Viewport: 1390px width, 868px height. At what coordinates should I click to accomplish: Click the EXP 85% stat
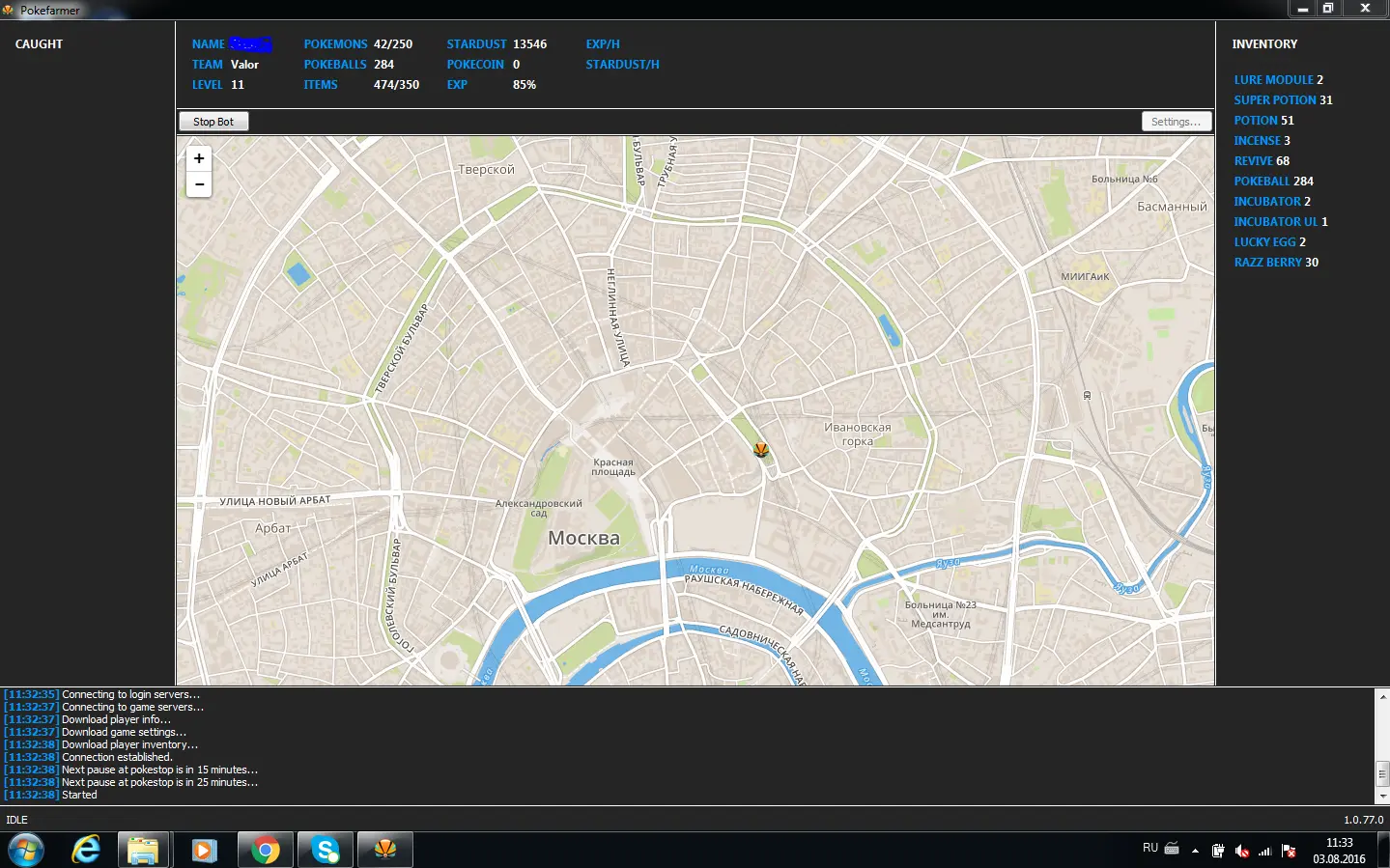pyautogui.click(x=491, y=85)
